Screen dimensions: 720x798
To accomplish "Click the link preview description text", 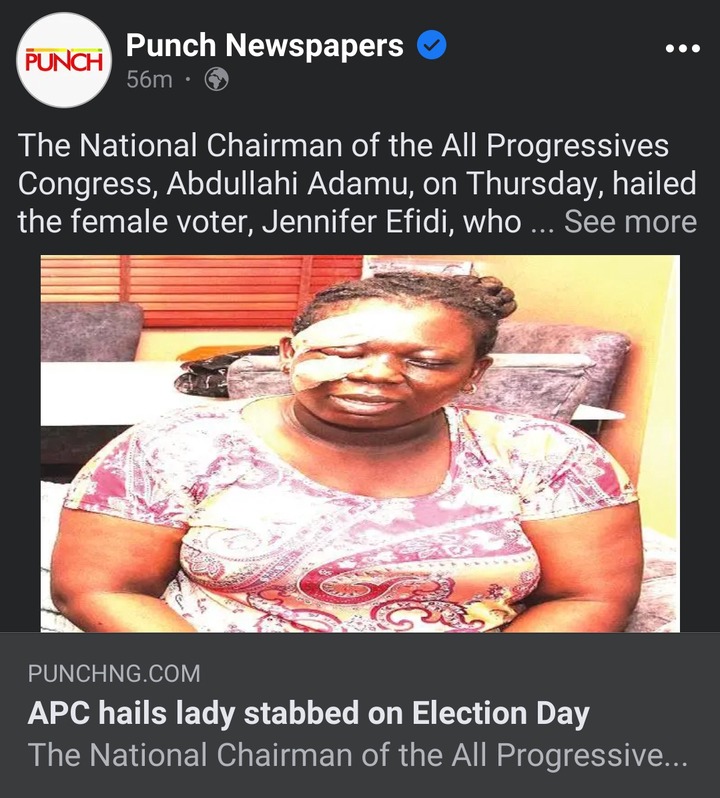I will click(x=357, y=754).
